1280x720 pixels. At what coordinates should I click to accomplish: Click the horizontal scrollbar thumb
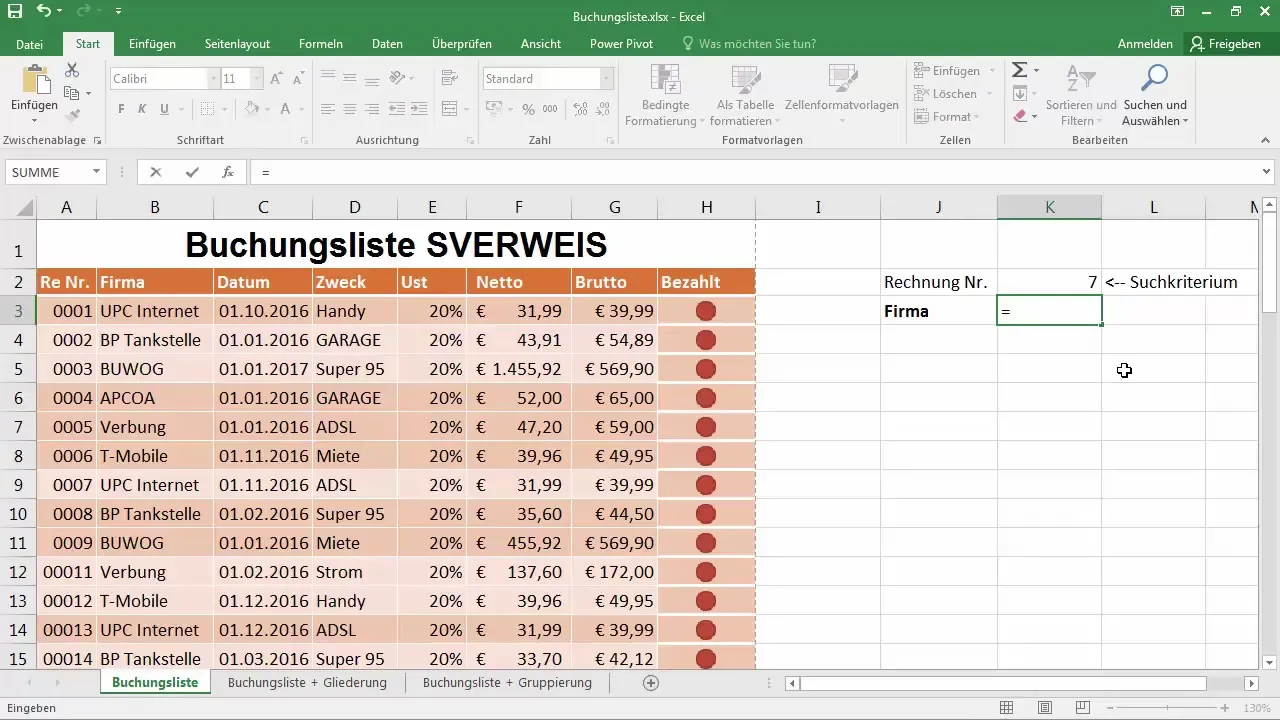tap(1003, 683)
